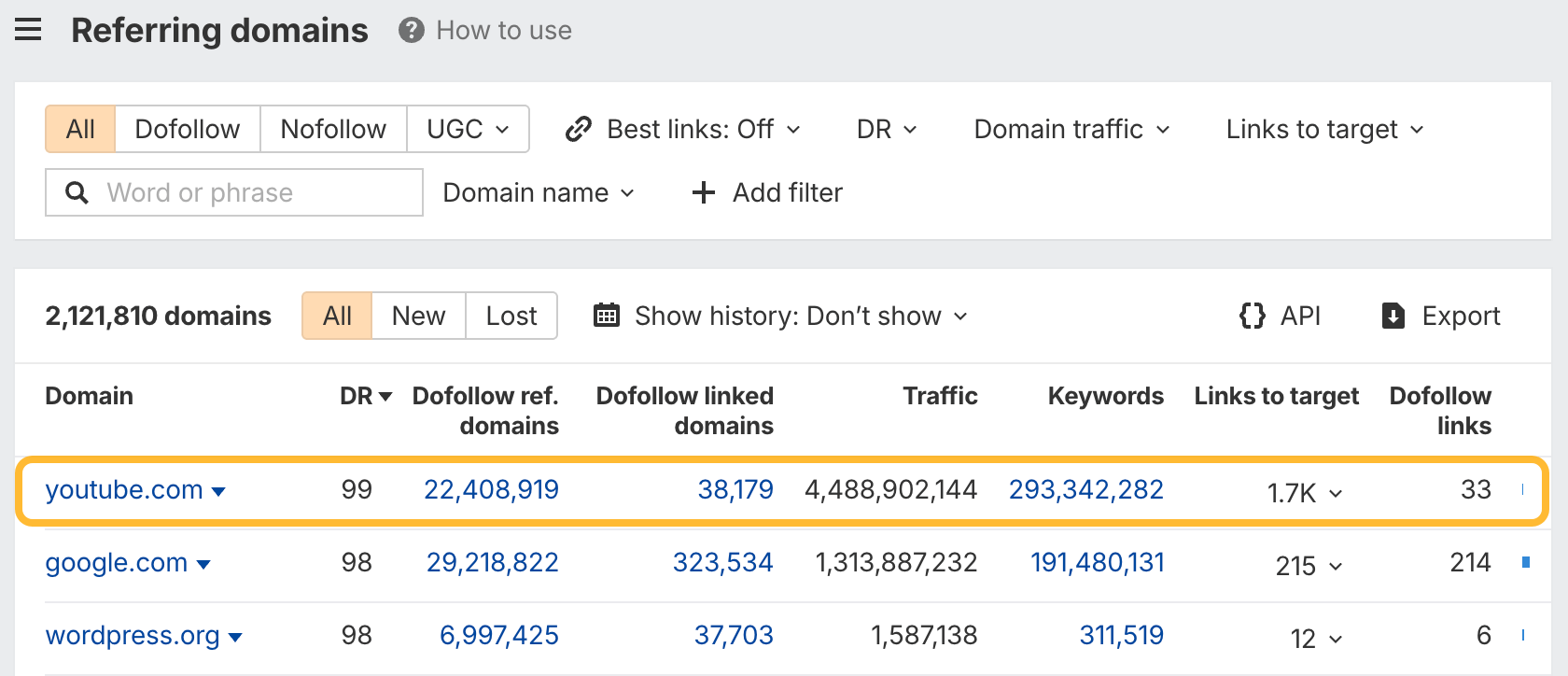Click the google.com dofollow links bar indicator

pyautogui.click(x=1525, y=562)
